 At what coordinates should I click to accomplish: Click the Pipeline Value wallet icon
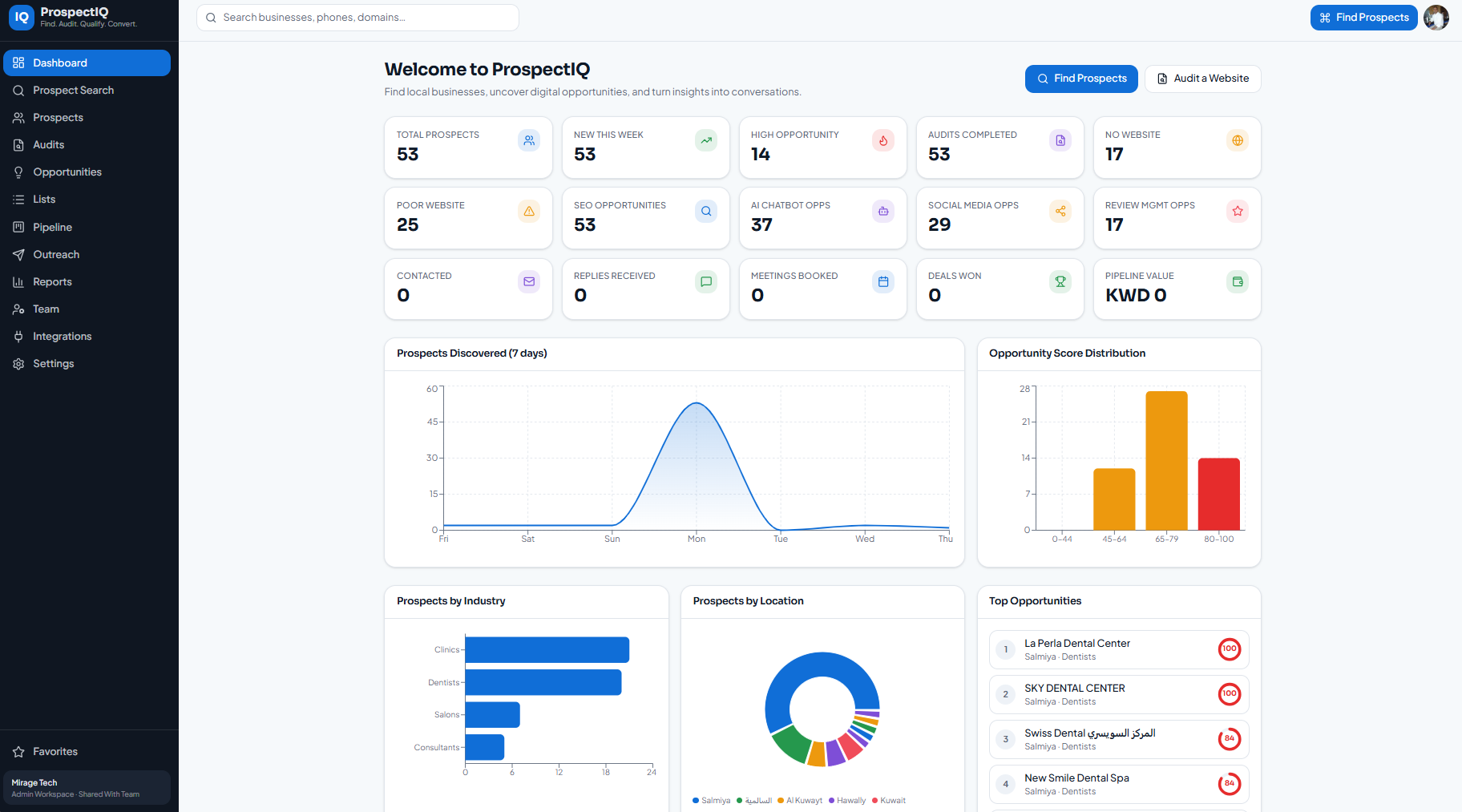click(x=1238, y=281)
